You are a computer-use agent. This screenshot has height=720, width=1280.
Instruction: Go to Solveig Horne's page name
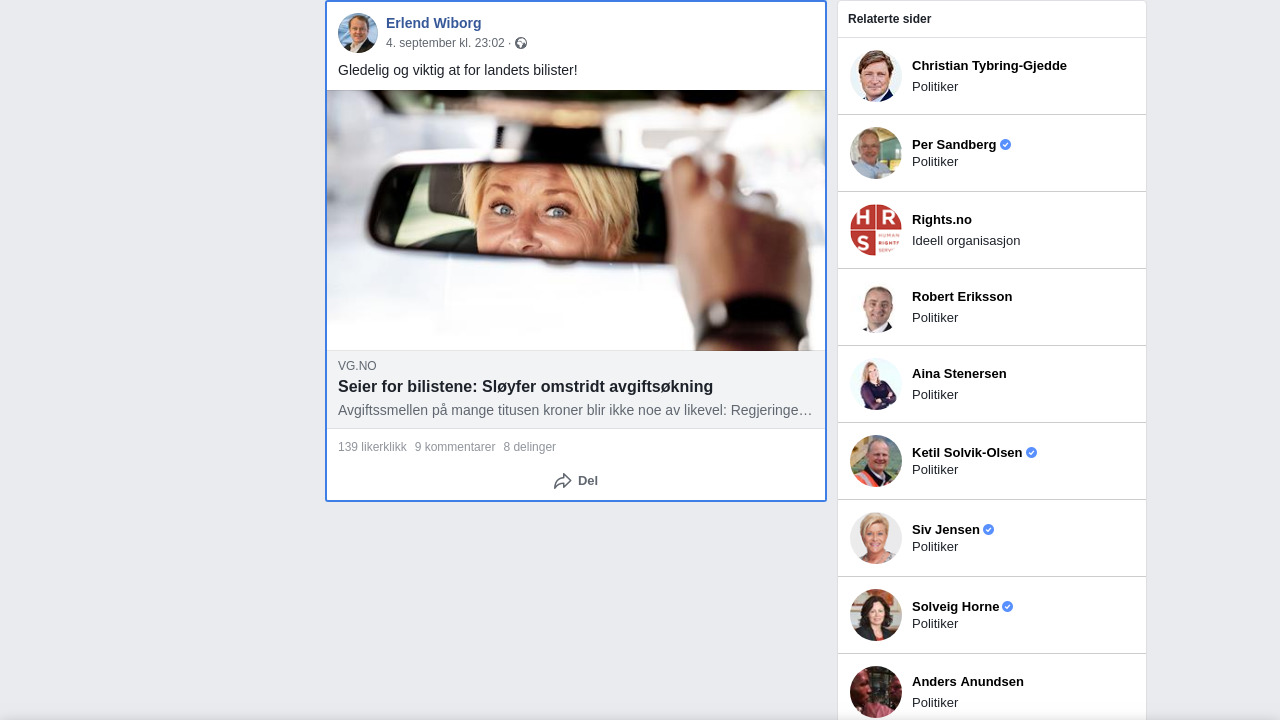955,607
